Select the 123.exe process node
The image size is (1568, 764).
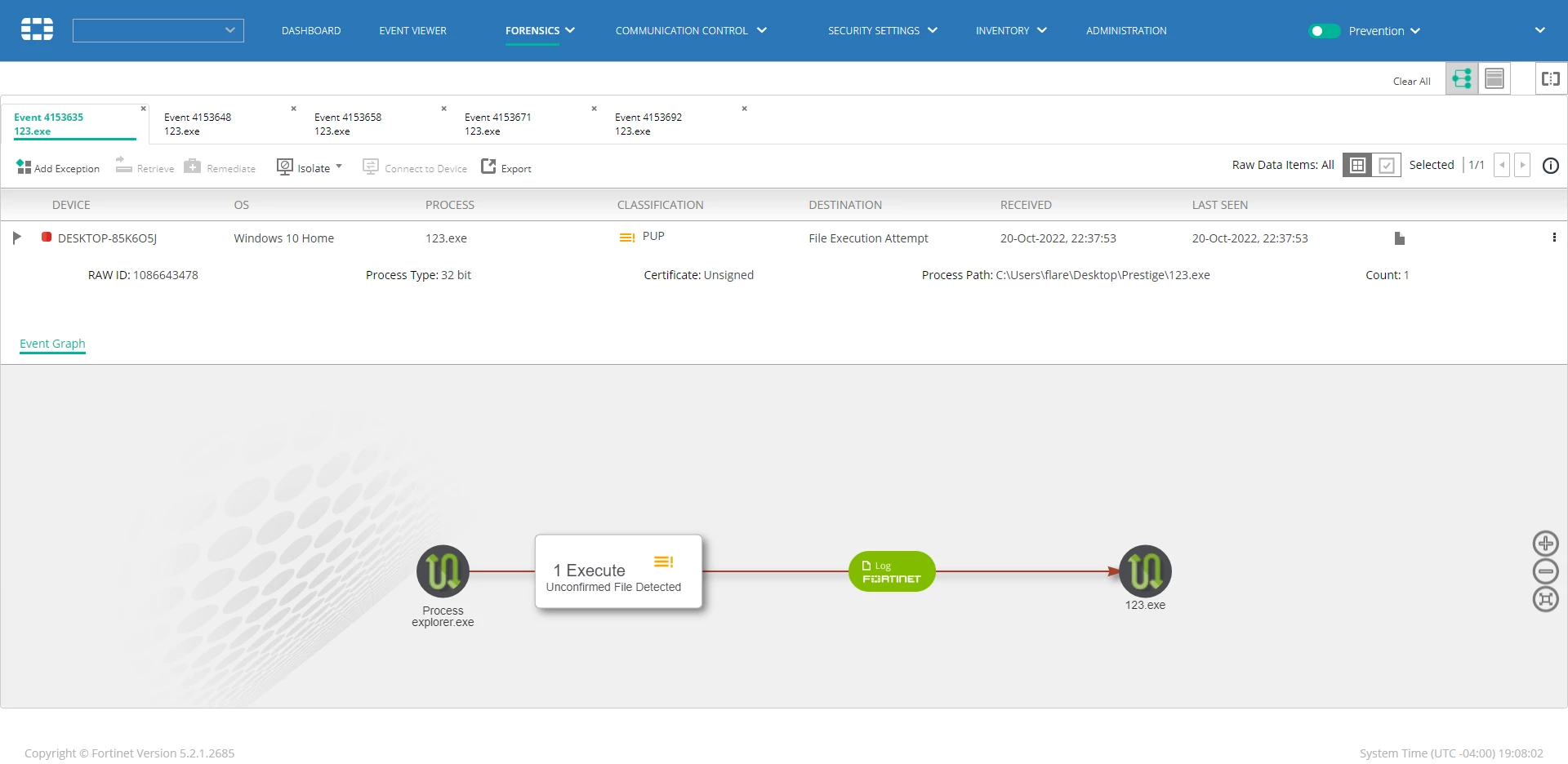click(x=1145, y=571)
